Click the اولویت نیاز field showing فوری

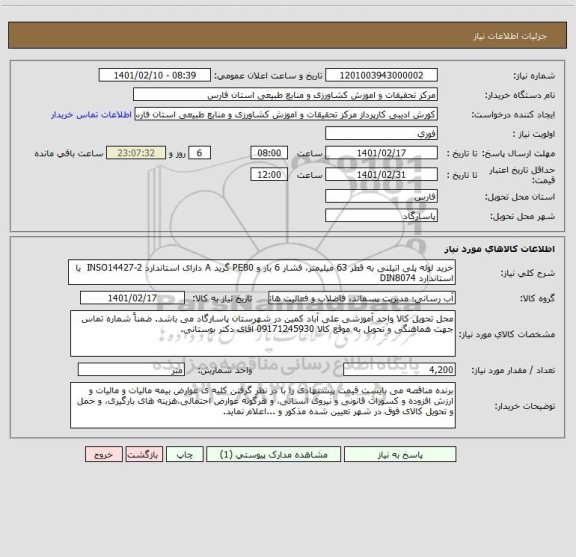click(381, 133)
